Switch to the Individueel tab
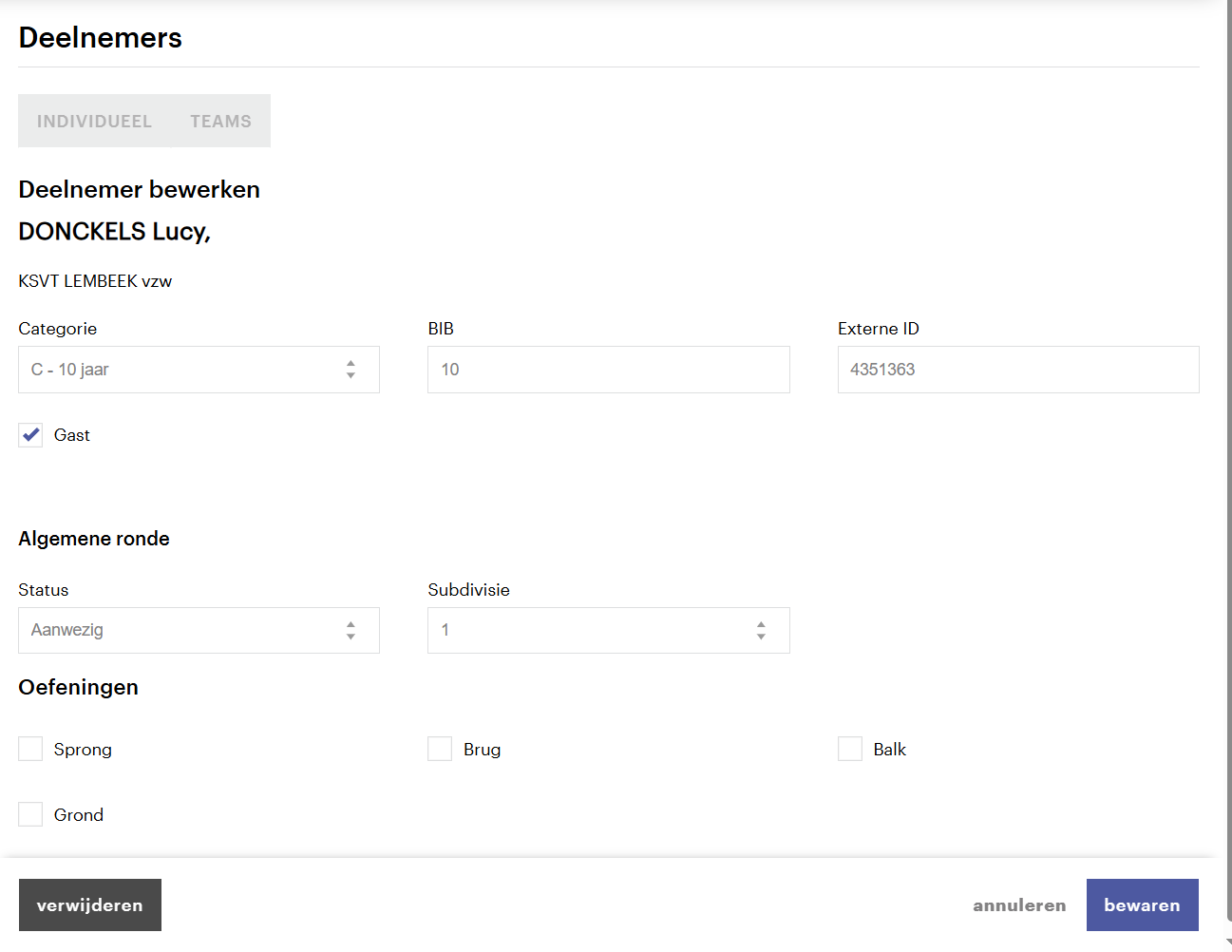The height and width of the screenshot is (952, 1232). [94, 121]
